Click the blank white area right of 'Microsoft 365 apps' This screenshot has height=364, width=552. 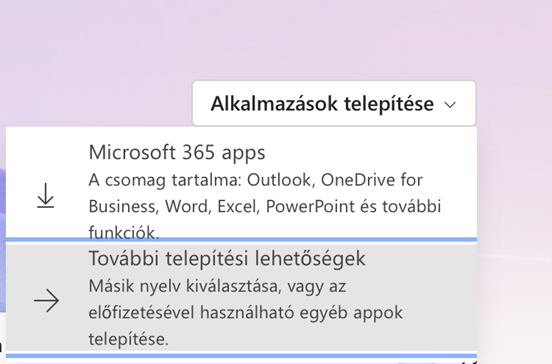click(370, 153)
